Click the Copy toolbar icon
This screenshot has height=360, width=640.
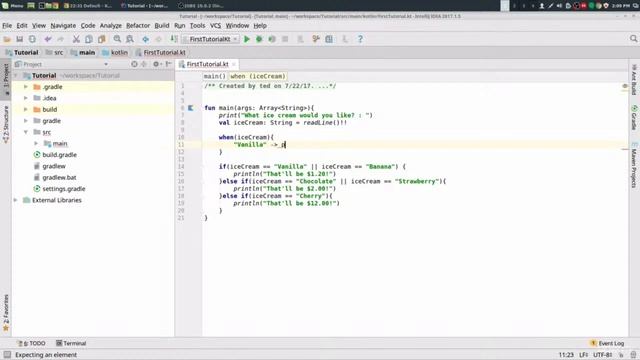click(89, 39)
